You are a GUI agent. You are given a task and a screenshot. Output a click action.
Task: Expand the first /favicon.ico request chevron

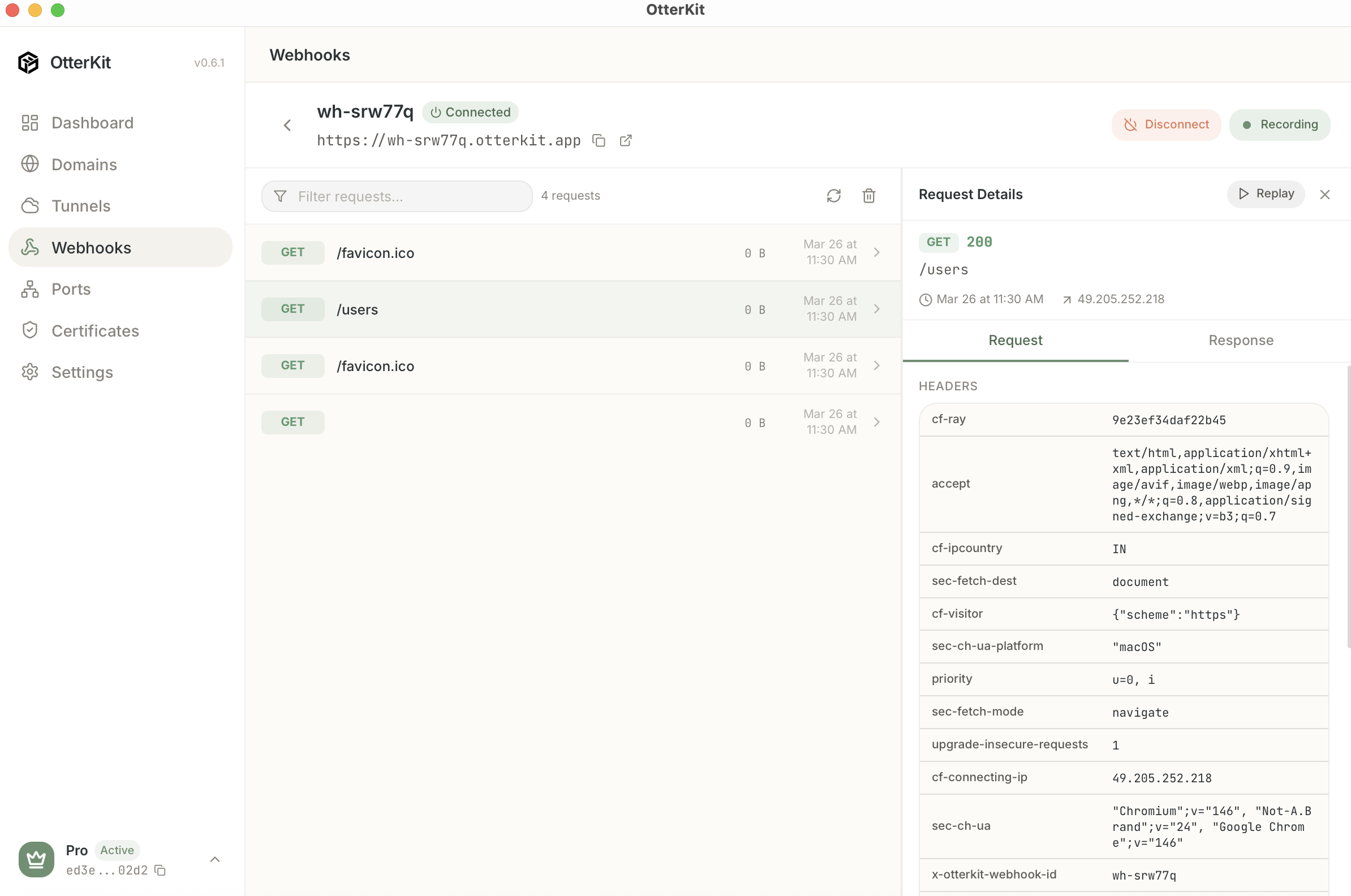pyautogui.click(x=876, y=253)
